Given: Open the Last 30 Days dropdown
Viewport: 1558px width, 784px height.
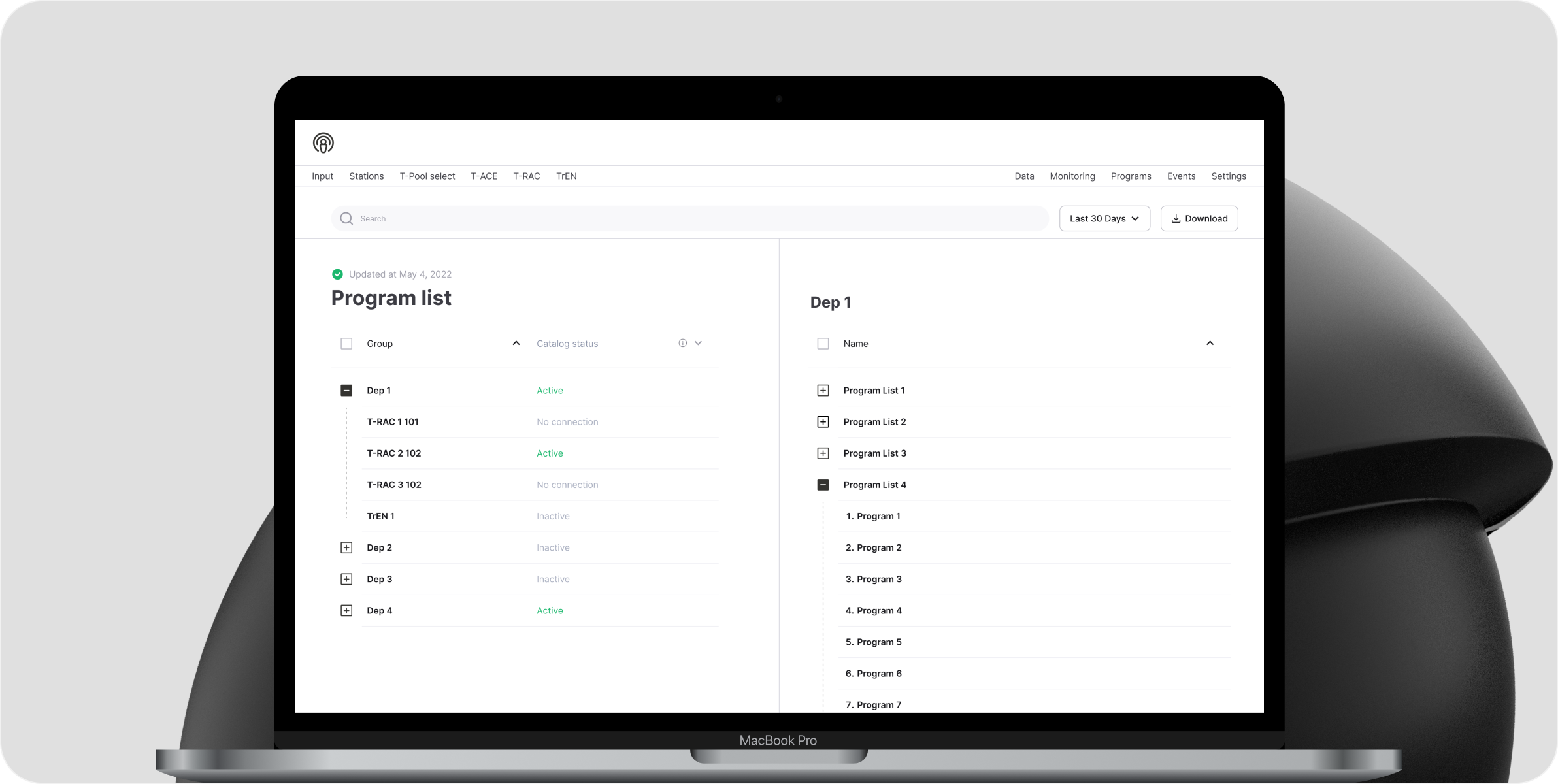Looking at the screenshot, I should tap(1104, 218).
